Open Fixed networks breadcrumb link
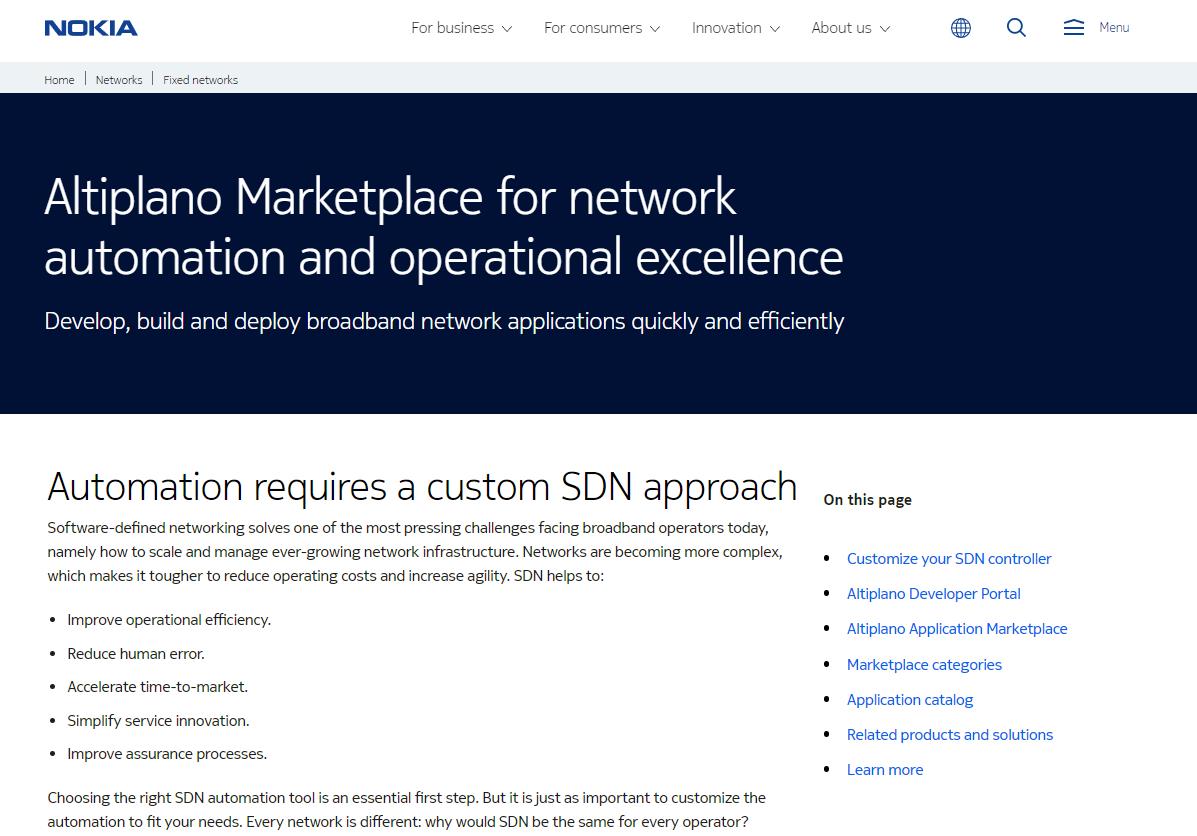 (200, 80)
